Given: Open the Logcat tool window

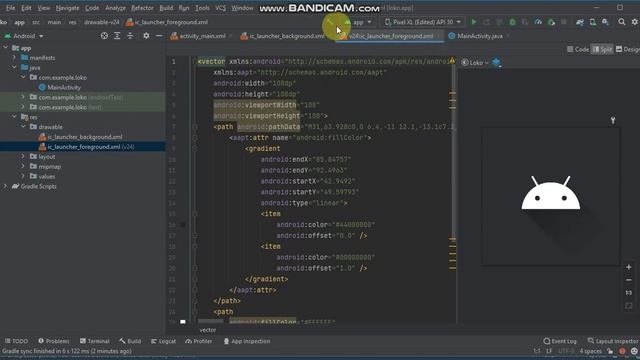Looking at the screenshot, I should click(x=163, y=341).
